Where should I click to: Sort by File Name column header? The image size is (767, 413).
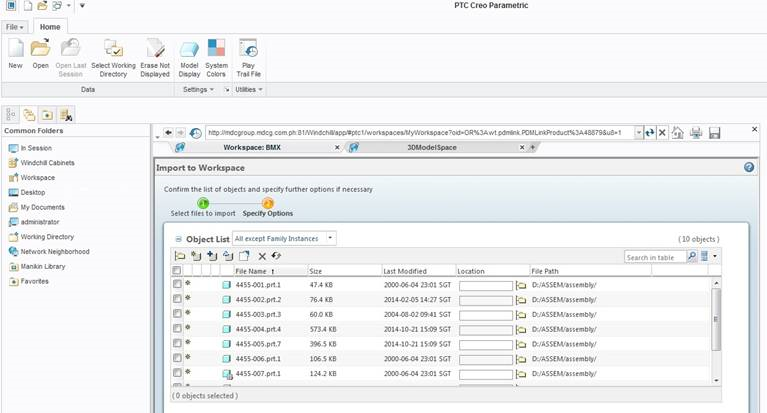pyautogui.click(x=271, y=271)
